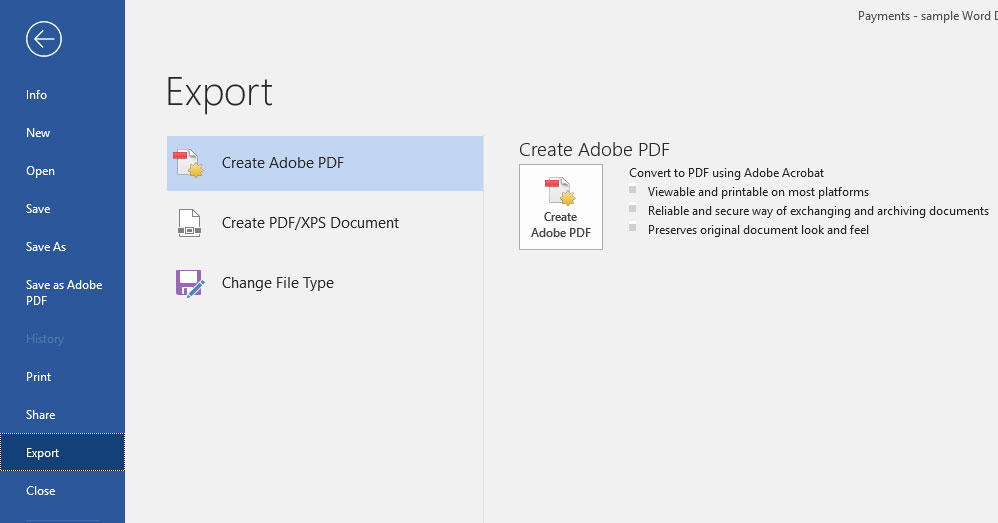Select the highlighted Export menu item

pos(43,453)
